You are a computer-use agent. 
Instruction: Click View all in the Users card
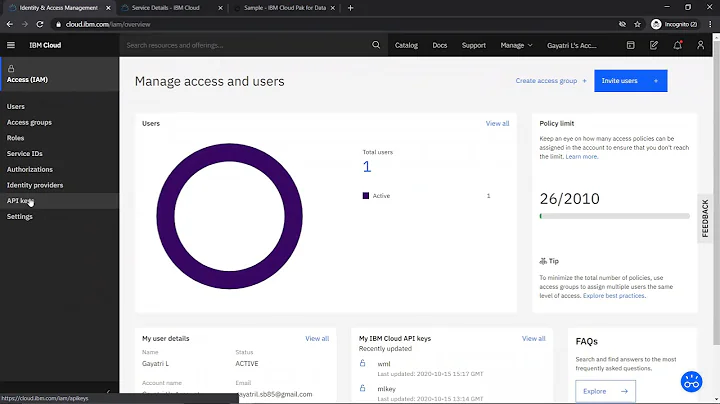pos(497,123)
